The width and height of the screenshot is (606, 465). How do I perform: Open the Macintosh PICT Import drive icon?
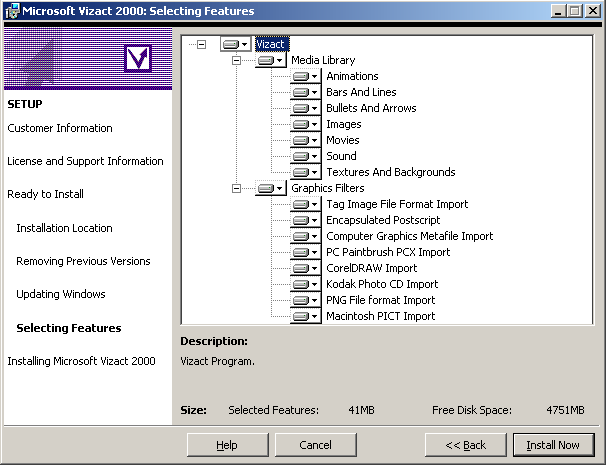point(306,316)
